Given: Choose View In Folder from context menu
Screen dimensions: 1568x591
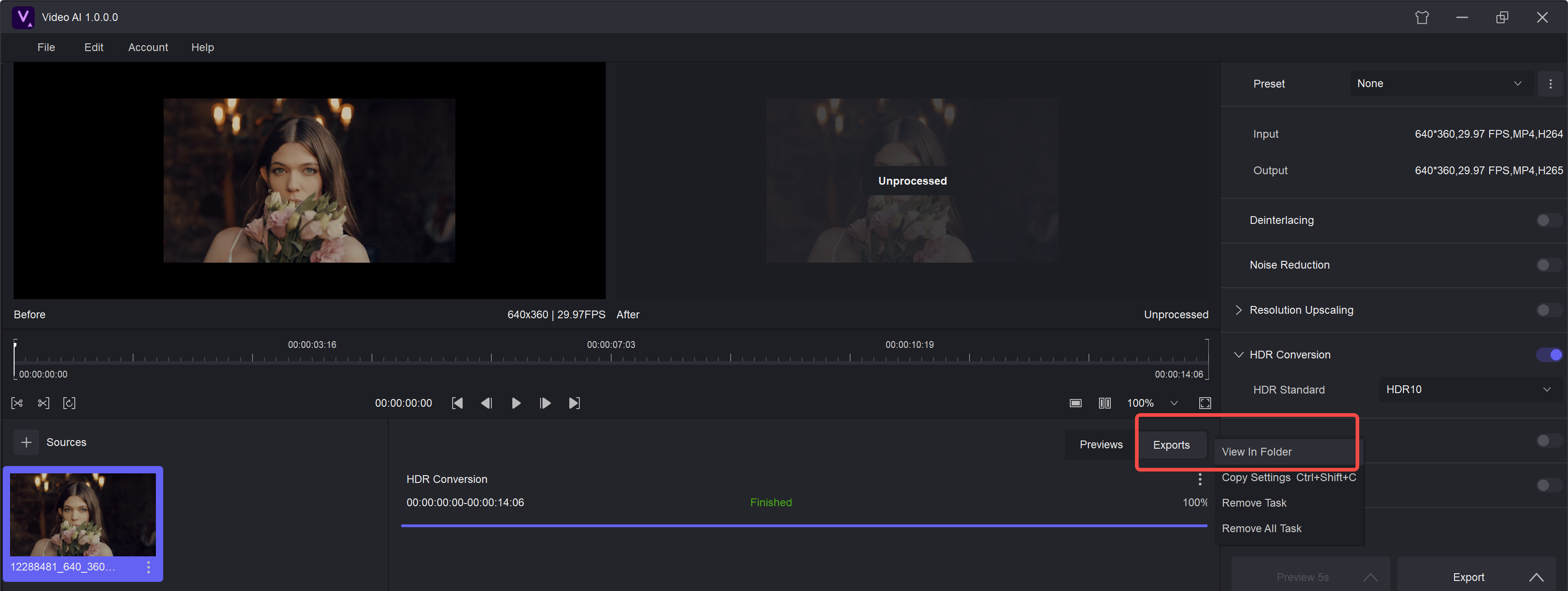Looking at the screenshot, I should 1289,452.
